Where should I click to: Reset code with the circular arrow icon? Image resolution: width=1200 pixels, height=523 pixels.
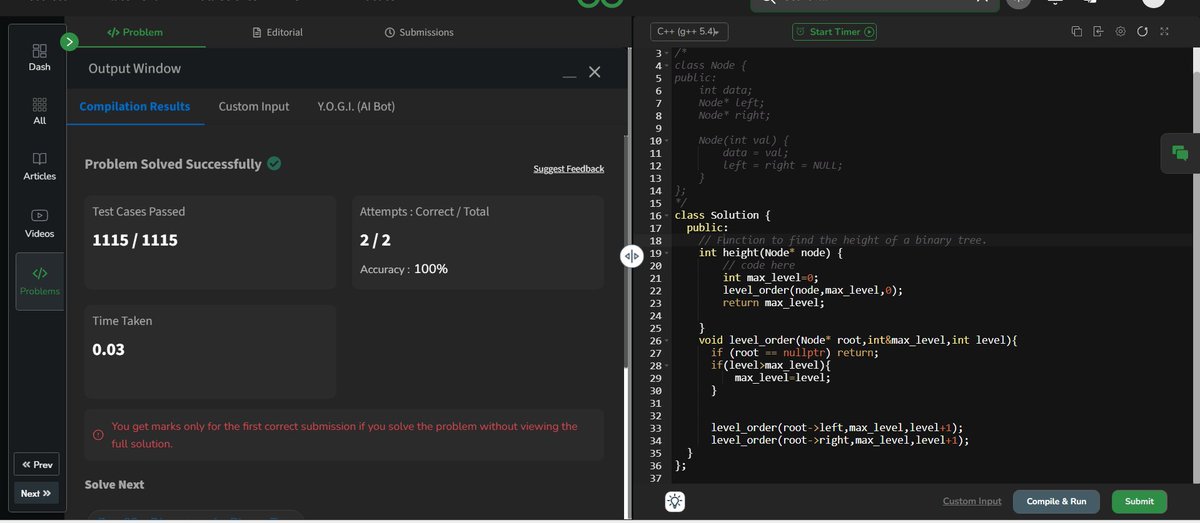(1142, 32)
